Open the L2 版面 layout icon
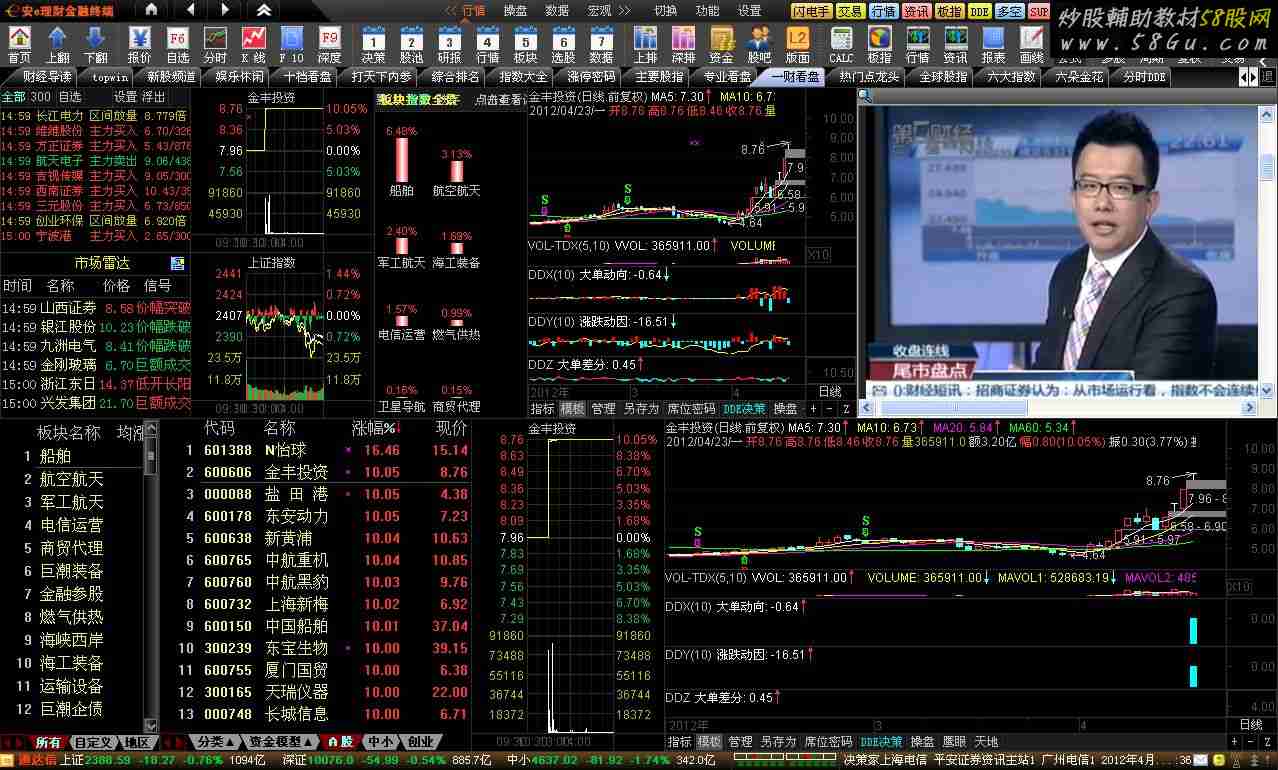1278x770 pixels. point(798,44)
